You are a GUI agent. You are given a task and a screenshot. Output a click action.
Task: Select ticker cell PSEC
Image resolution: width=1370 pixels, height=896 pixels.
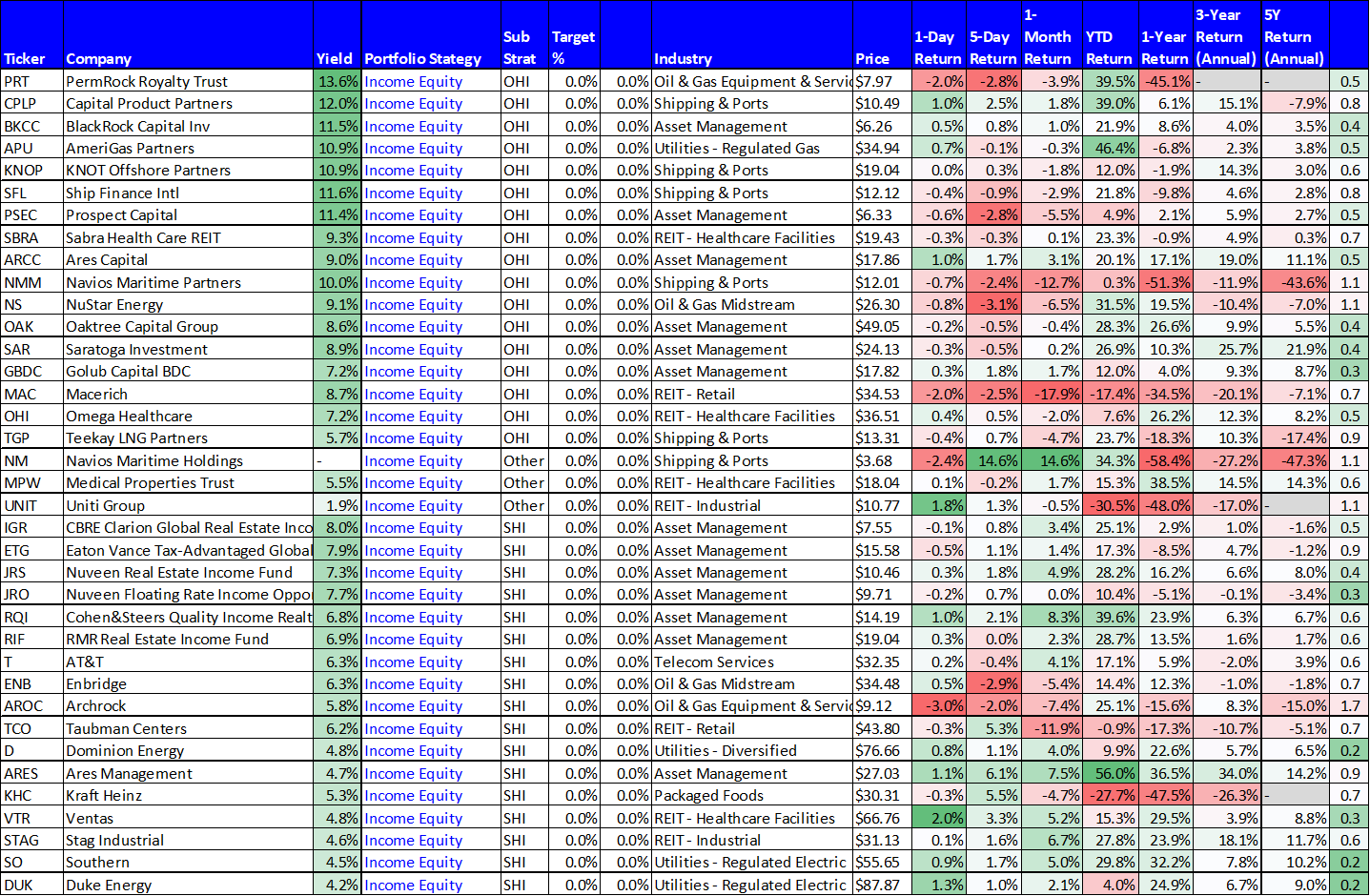point(31,215)
